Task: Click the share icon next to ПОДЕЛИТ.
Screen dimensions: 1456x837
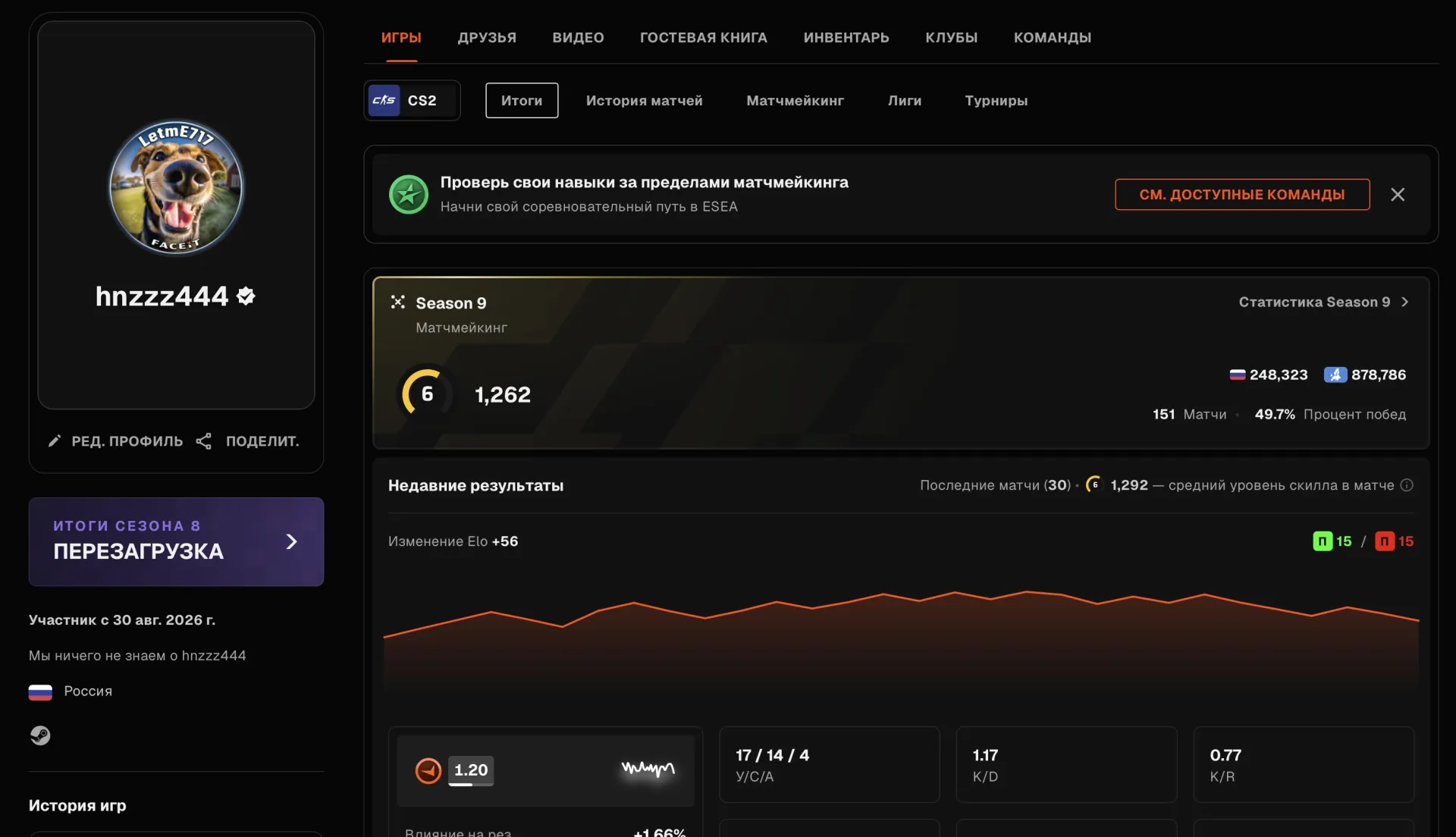Action: click(x=203, y=441)
